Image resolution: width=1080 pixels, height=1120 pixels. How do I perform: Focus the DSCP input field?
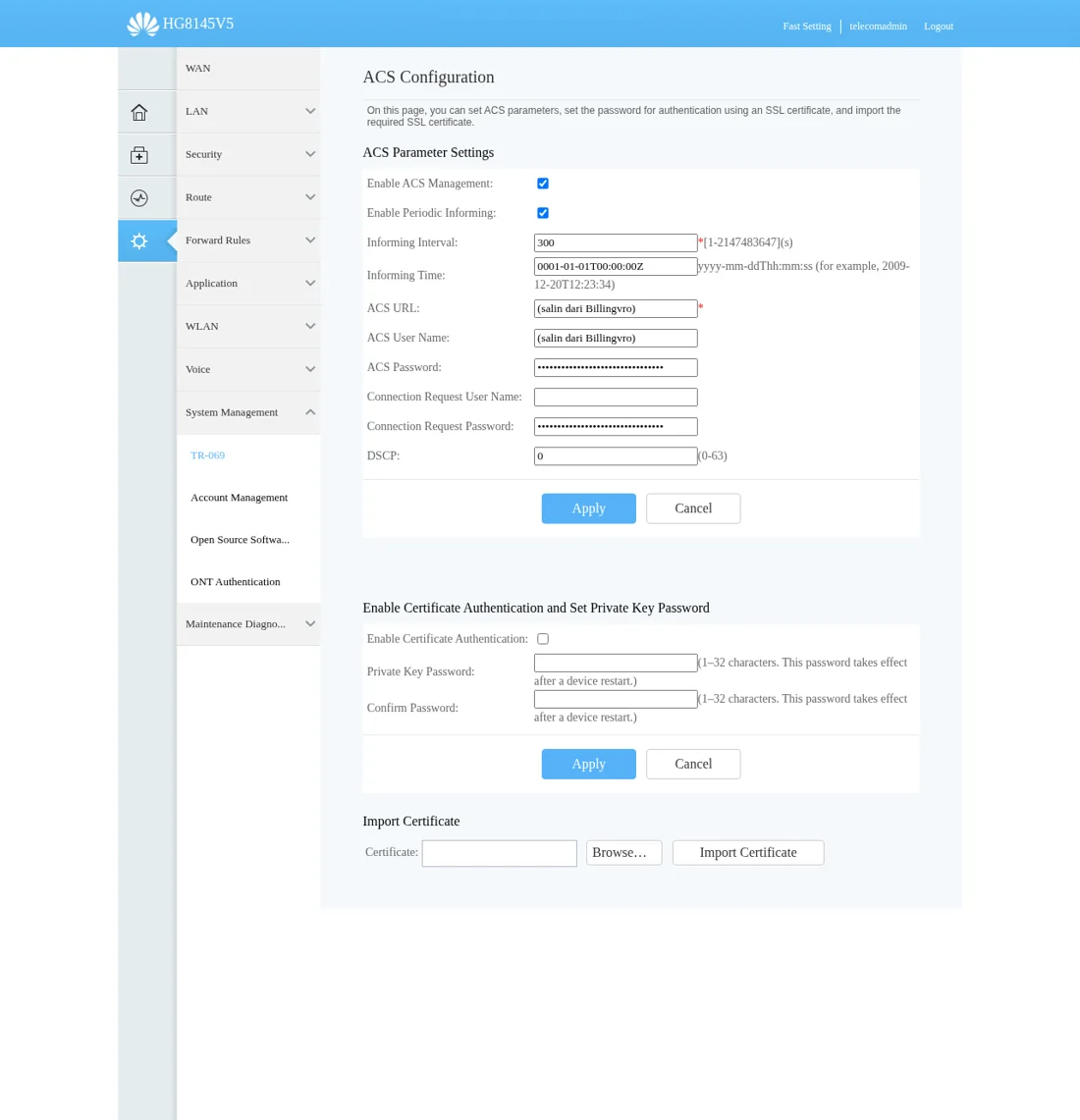click(x=616, y=455)
